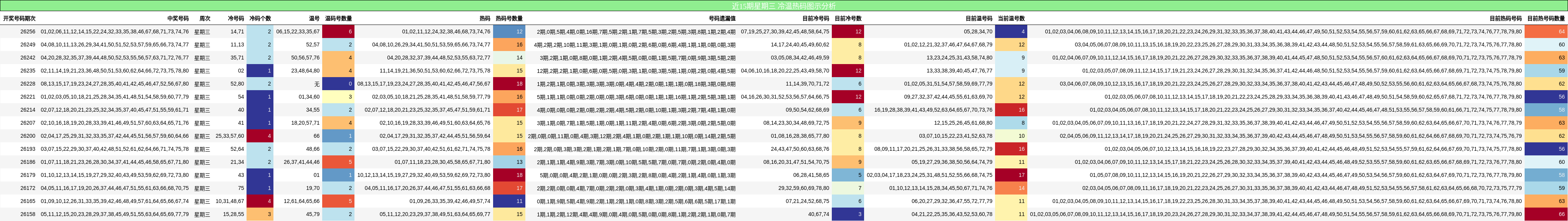Click omission values cell in row 26200
The width and height of the screenshot is (1568, 221).
(632, 136)
